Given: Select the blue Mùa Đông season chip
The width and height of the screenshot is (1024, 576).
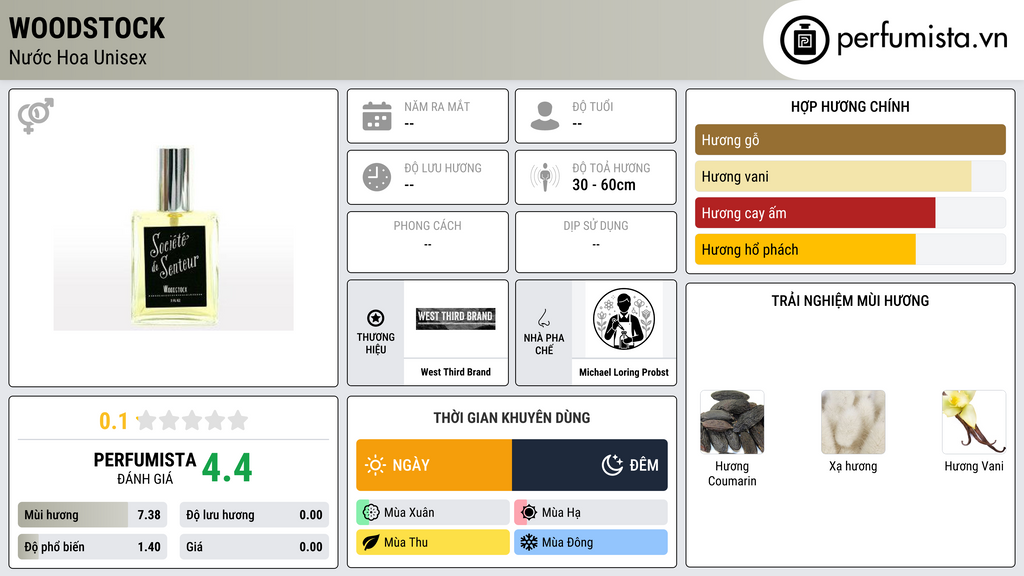Looking at the screenshot, I should (591, 542).
